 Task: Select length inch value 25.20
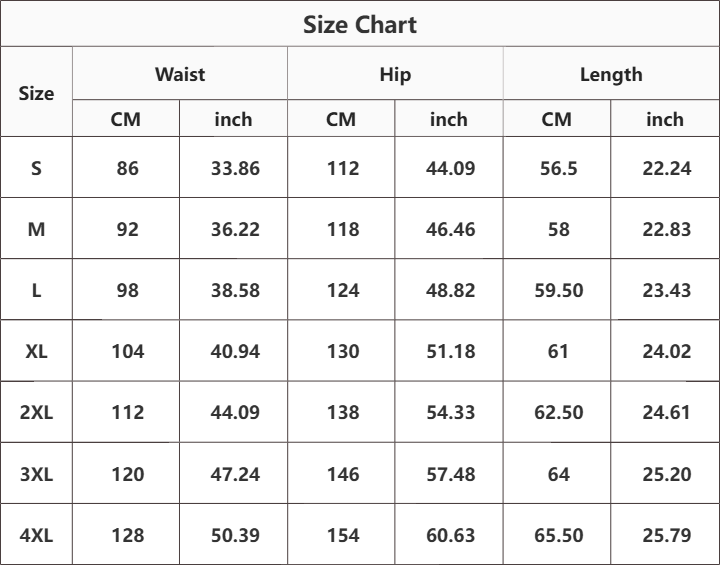click(x=666, y=474)
